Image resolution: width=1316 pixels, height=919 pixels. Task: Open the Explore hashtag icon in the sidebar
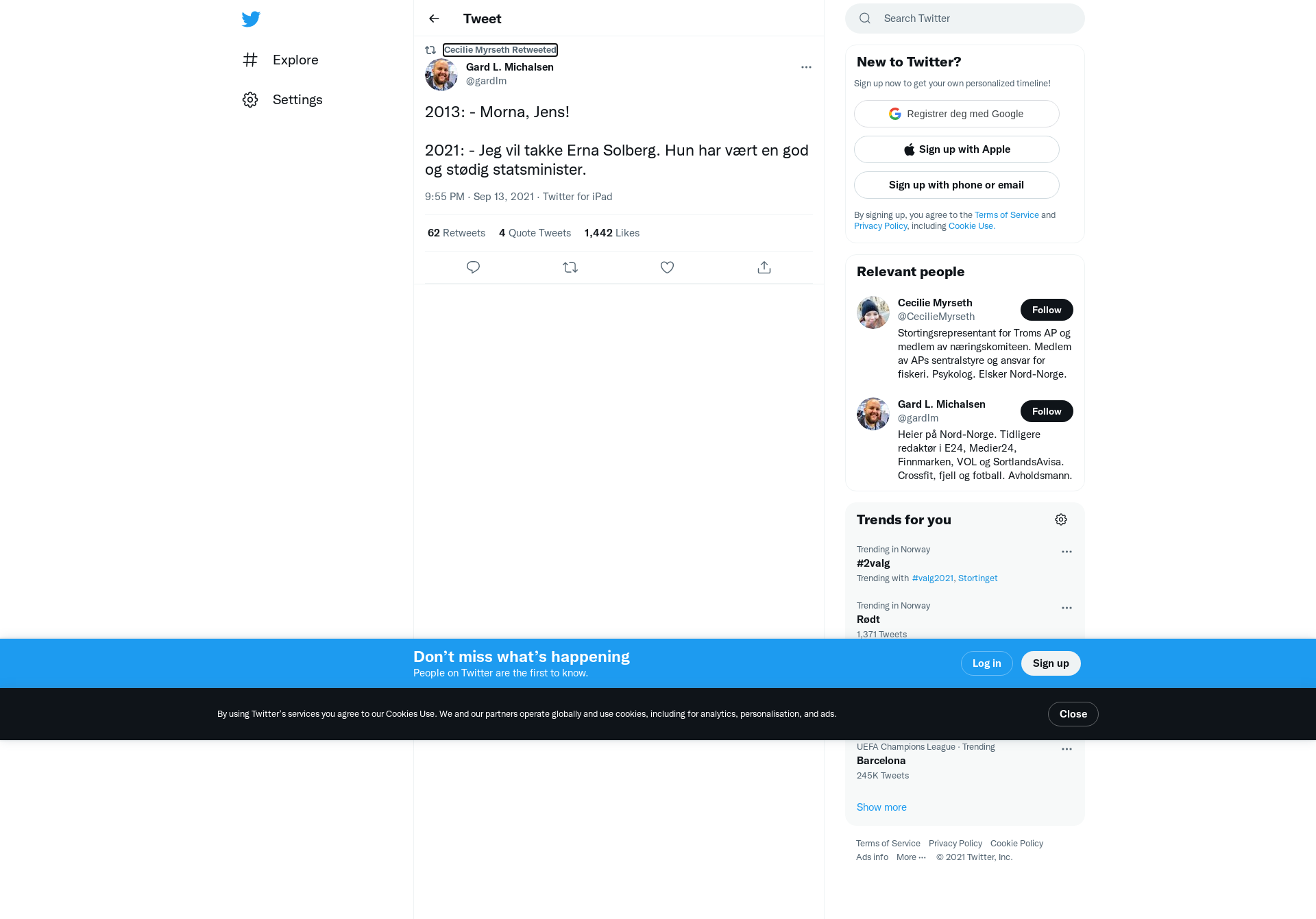pos(250,60)
